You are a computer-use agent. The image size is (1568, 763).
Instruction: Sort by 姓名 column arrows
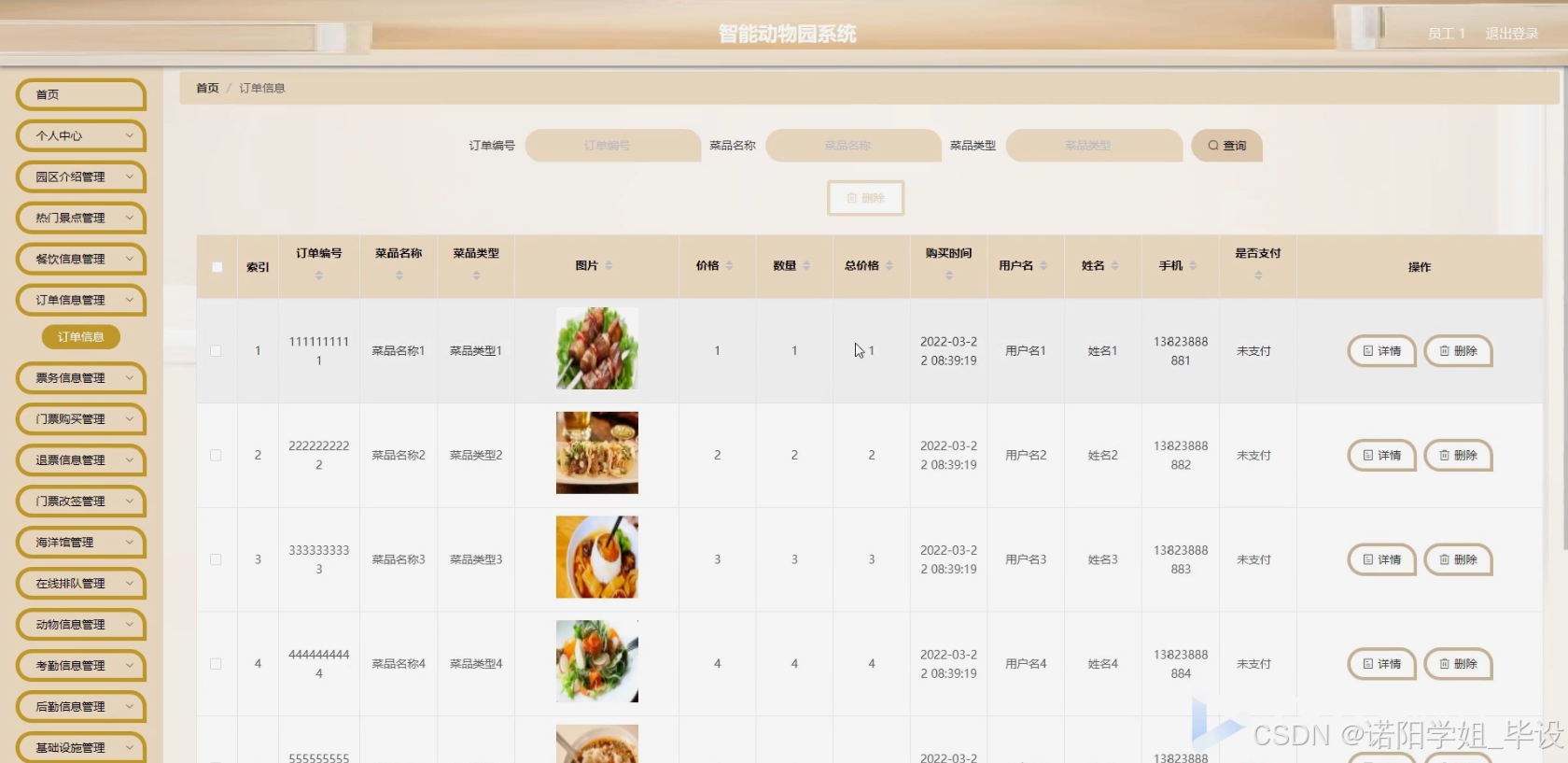click(1114, 265)
